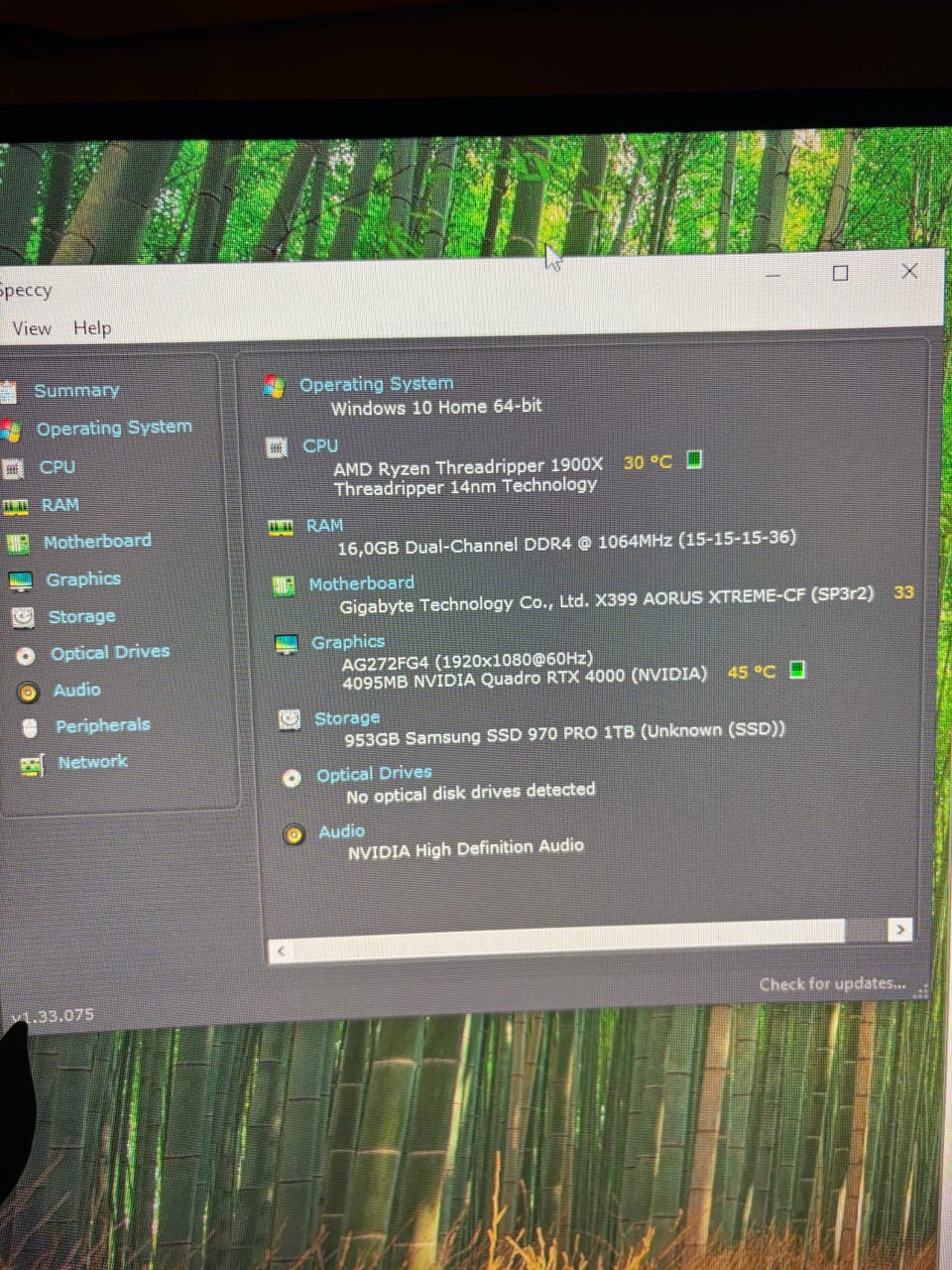Image resolution: width=952 pixels, height=1270 pixels.
Task: Click the RAM icon in summary pane
Action: [281, 527]
